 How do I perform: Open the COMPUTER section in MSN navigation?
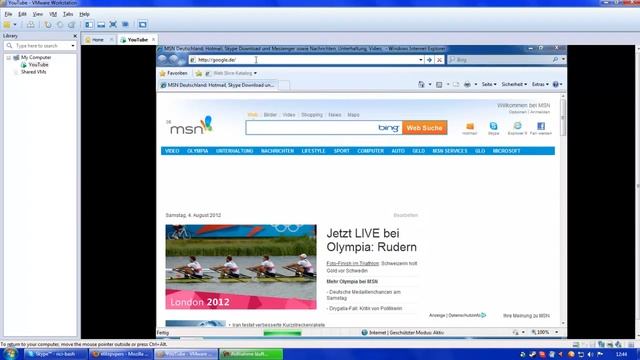(x=371, y=151)
